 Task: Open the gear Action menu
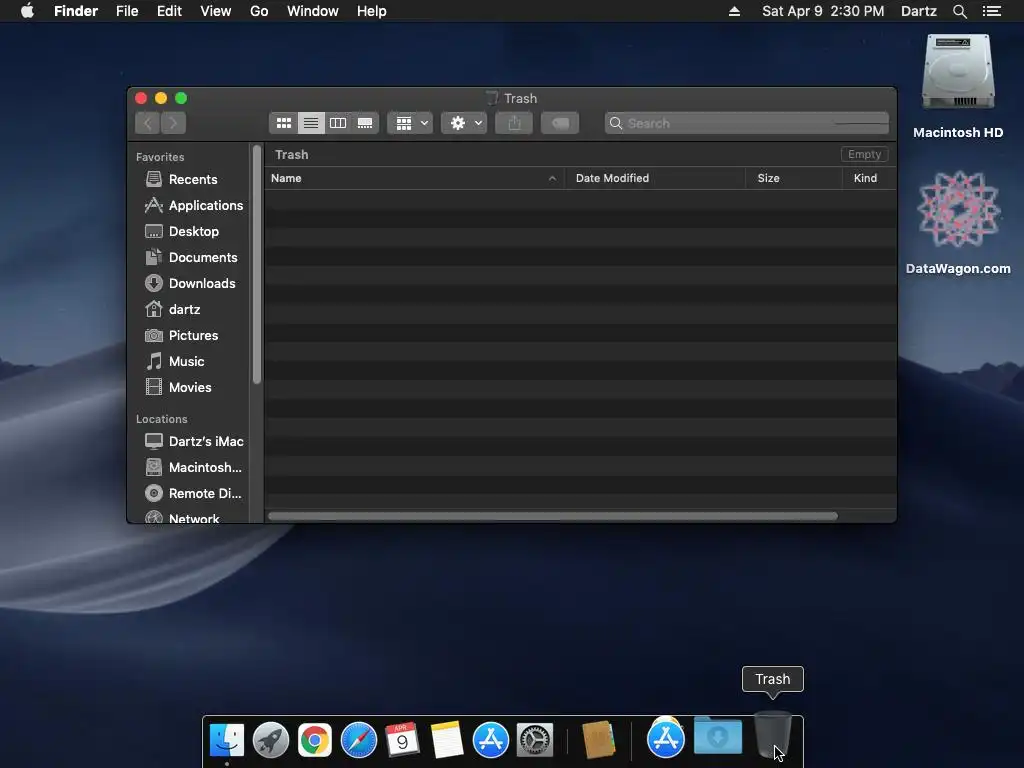point(464,123)
